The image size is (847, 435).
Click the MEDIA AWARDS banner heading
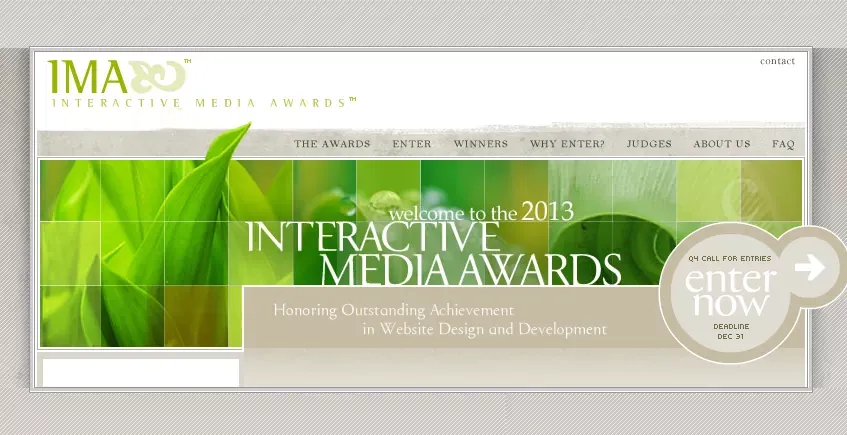click(470, 270)
